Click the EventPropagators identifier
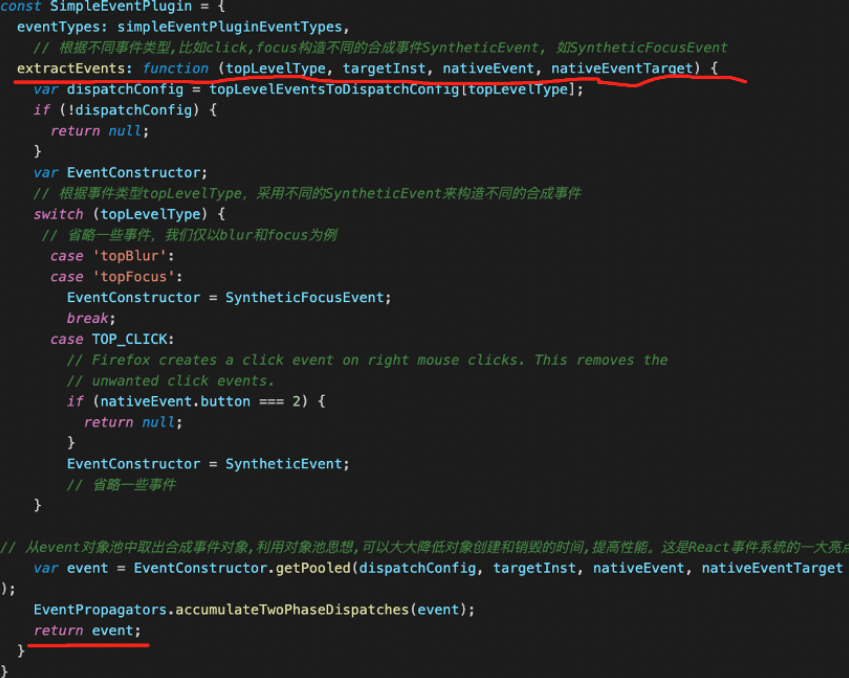 [x=100, y=610]
